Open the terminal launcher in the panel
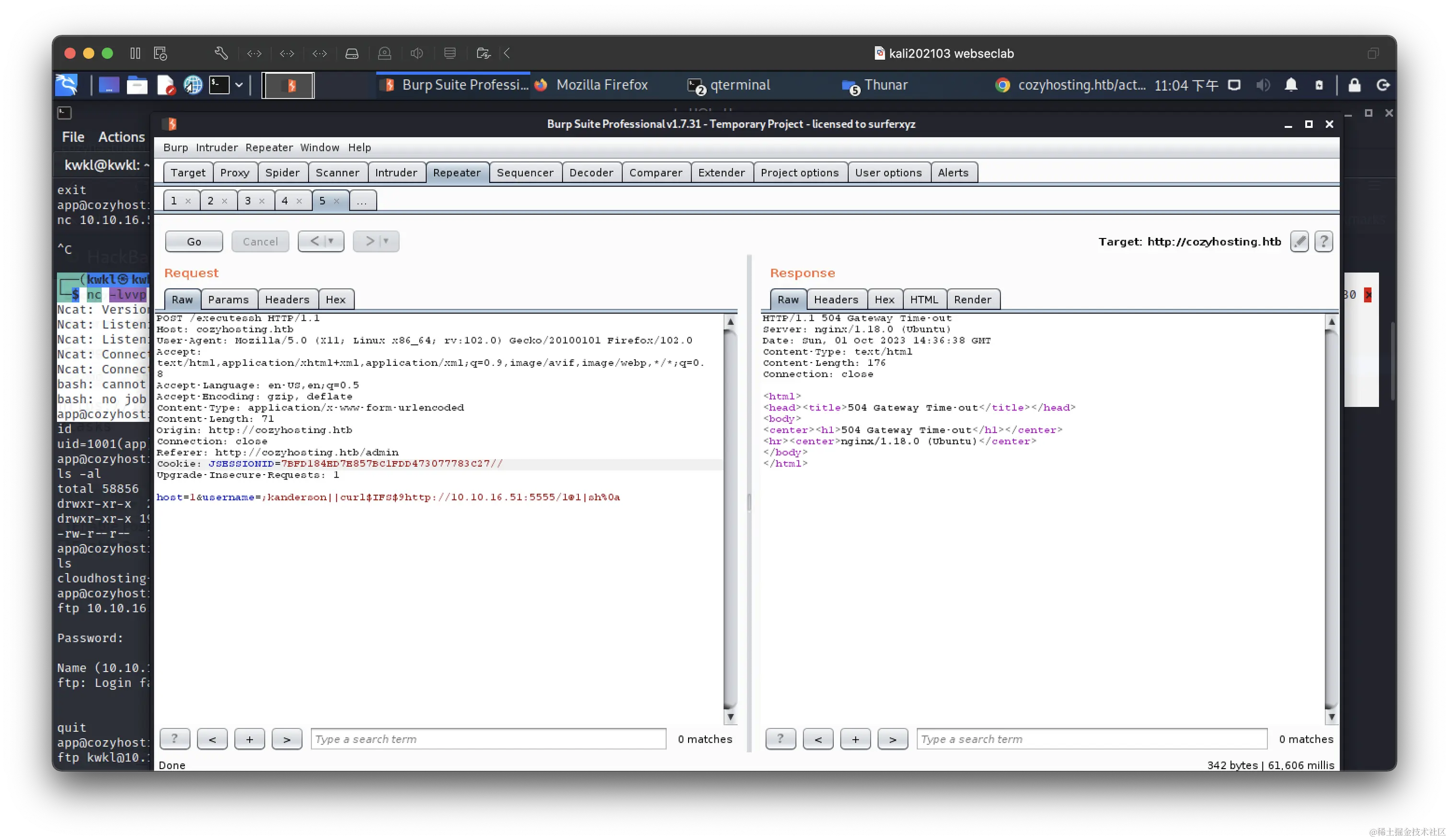The height and width of the screenshot is (840, 1449). [x=219, y=85]
